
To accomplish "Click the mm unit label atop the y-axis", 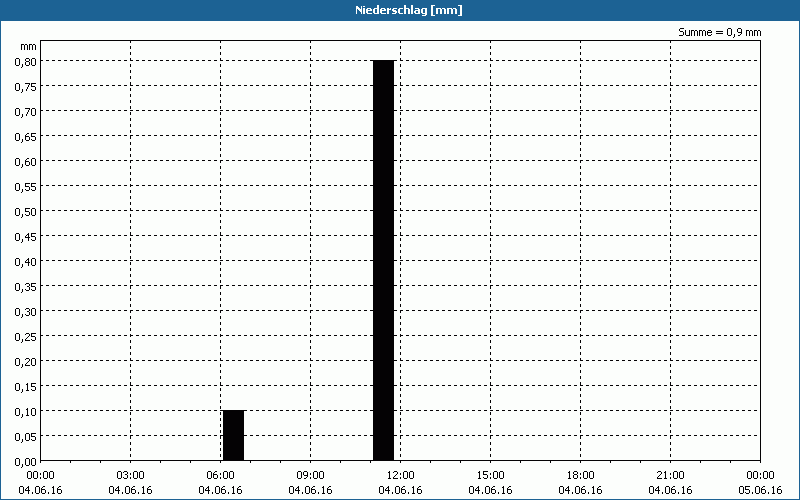I will coord(28,46).
